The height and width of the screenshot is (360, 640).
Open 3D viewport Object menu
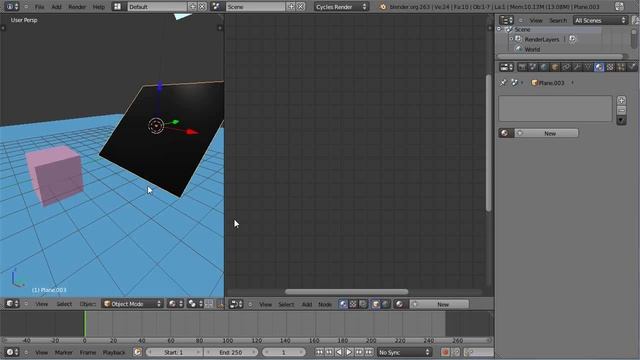pyautogui.click(x=87, y=304)
